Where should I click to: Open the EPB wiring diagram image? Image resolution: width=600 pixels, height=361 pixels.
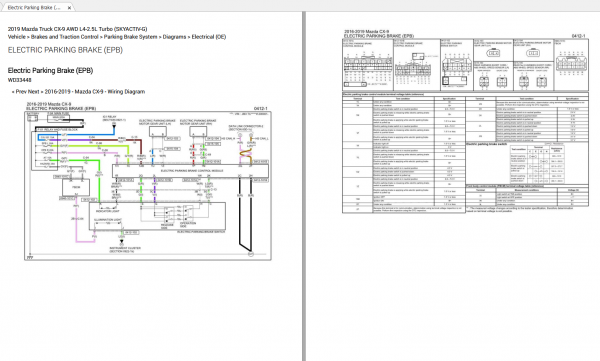tap(148, 181)
